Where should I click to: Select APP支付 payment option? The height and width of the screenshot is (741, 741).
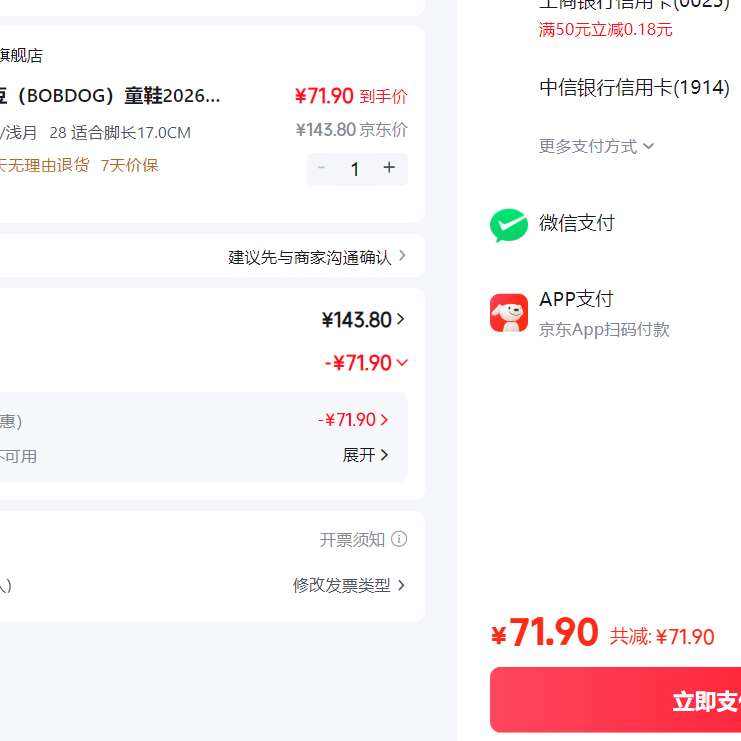tap(576, 299)
